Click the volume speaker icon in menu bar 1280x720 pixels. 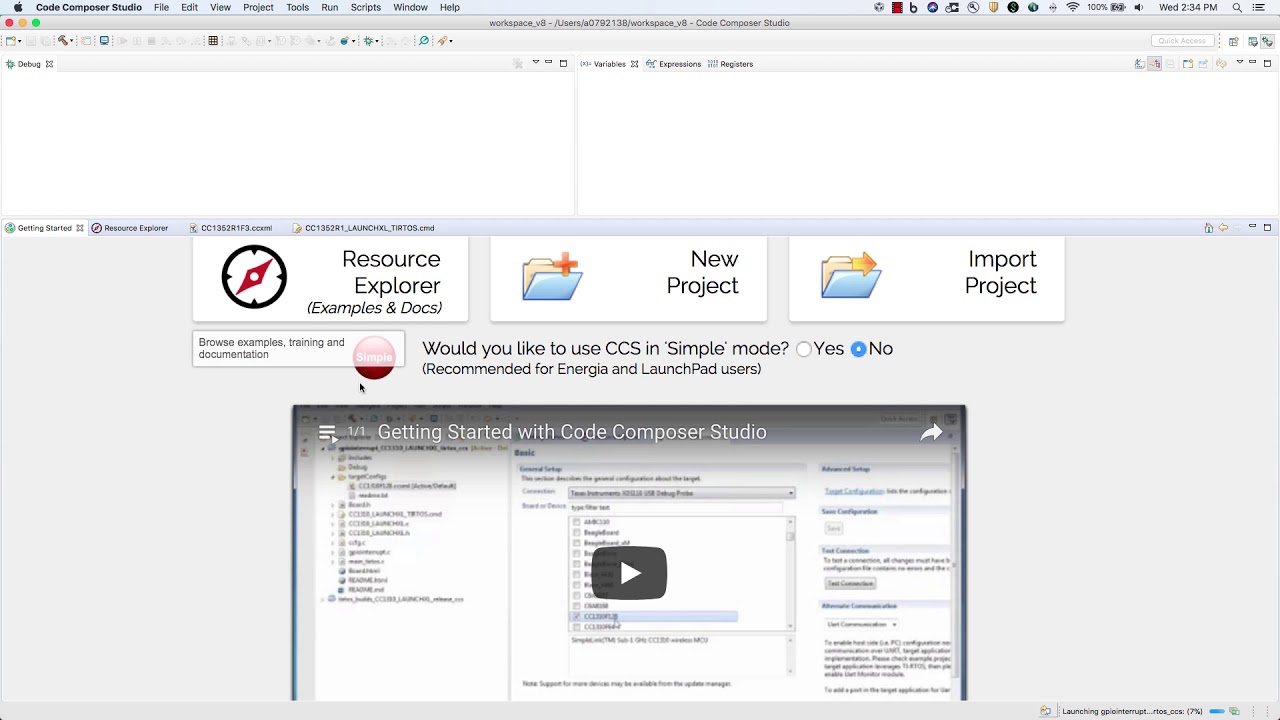coord(1138,7)
